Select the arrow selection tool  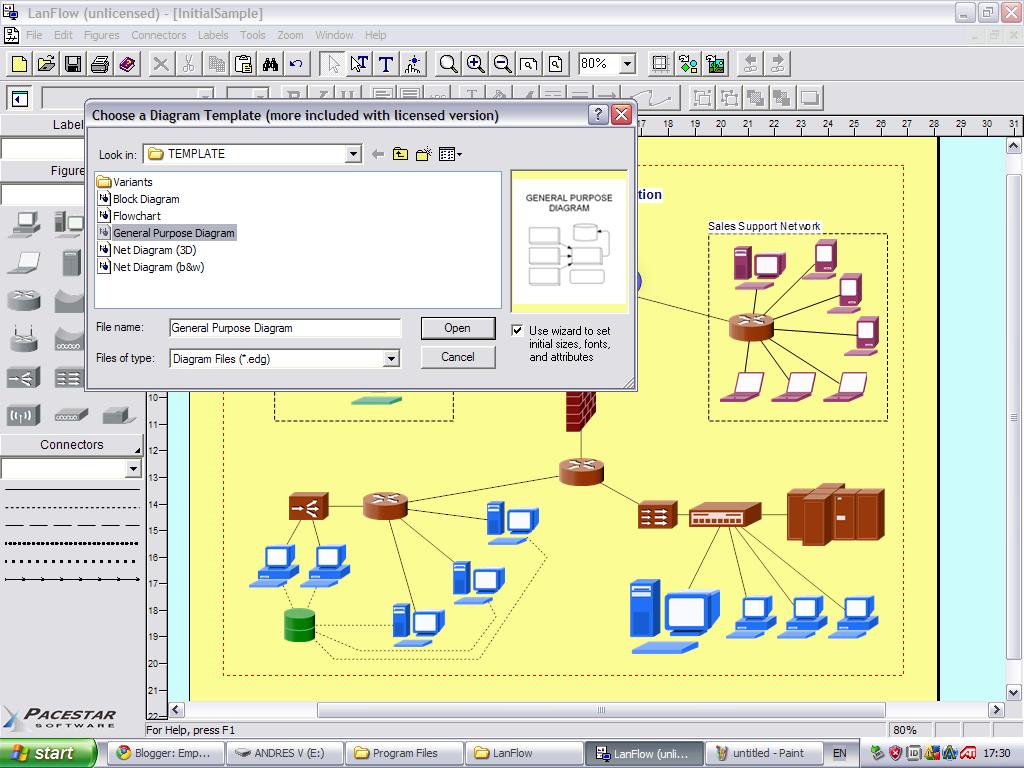point(333,64)
